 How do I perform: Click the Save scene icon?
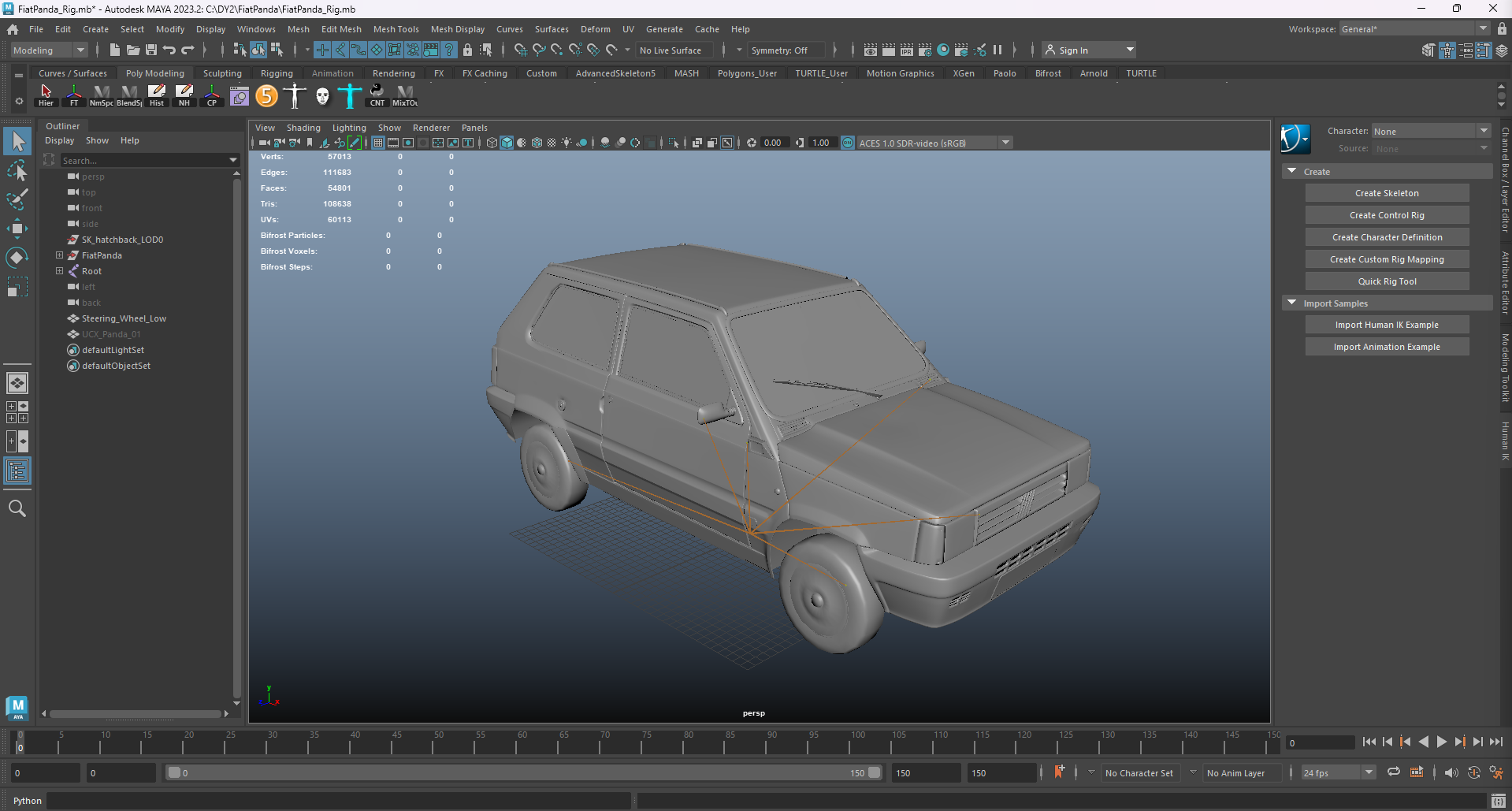coord(151,50)
